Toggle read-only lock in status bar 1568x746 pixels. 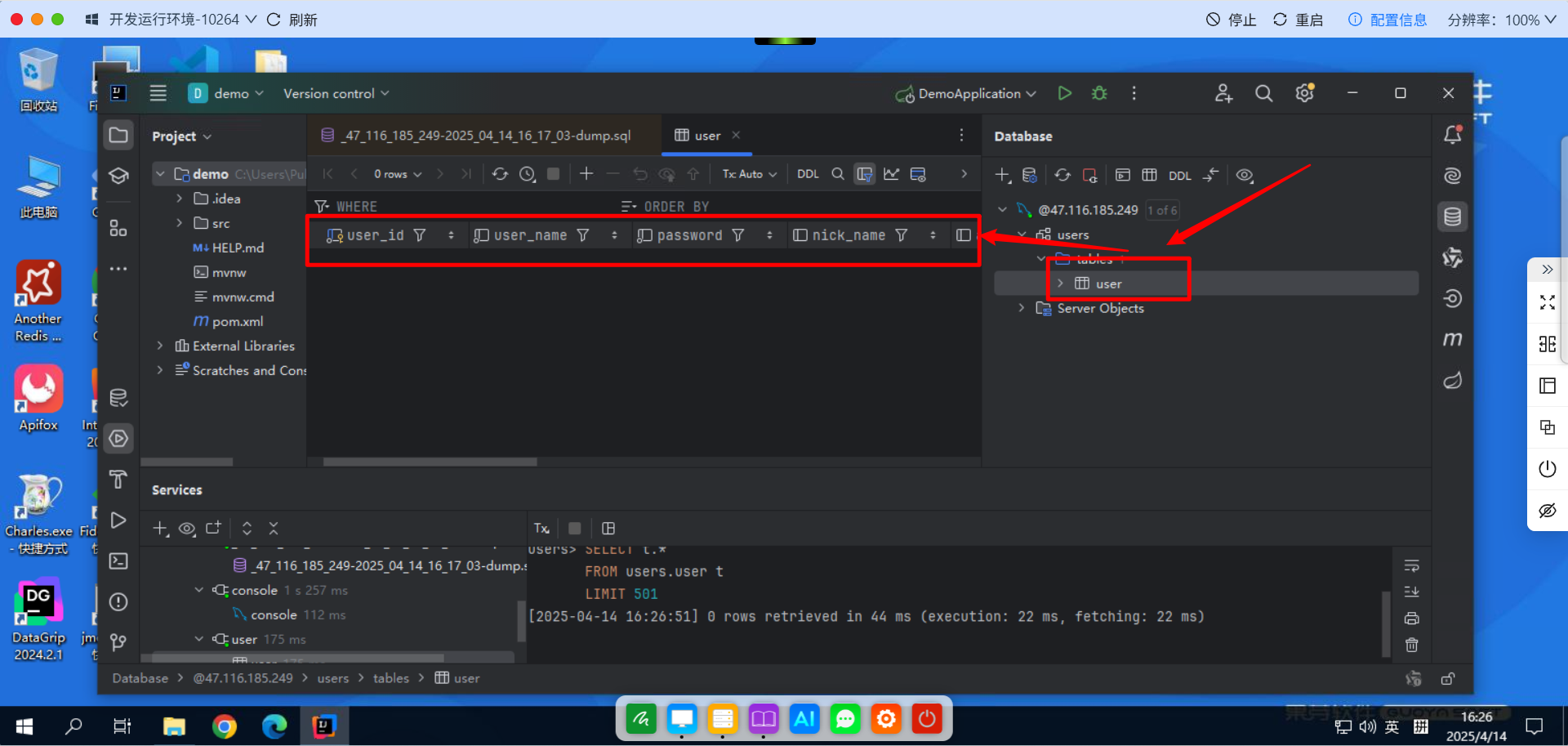(1448, 678)
